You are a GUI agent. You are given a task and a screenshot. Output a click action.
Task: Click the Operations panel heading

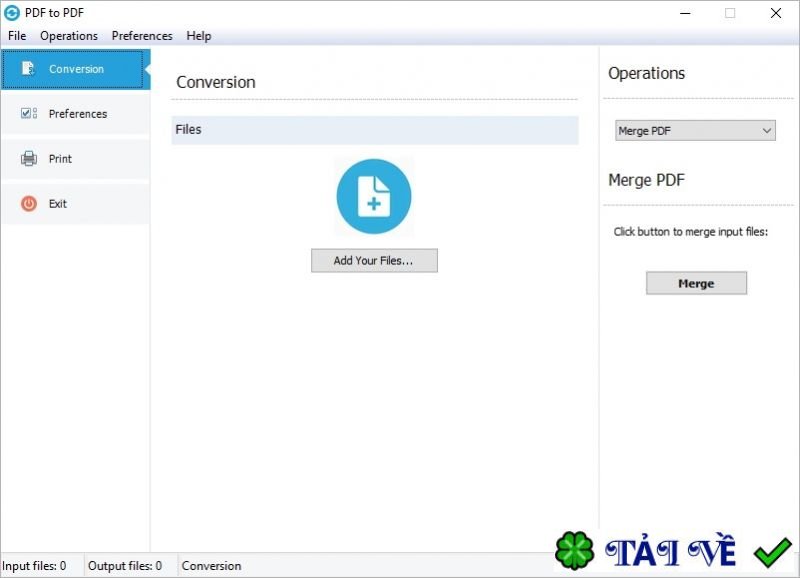click(x=646, y=73)
